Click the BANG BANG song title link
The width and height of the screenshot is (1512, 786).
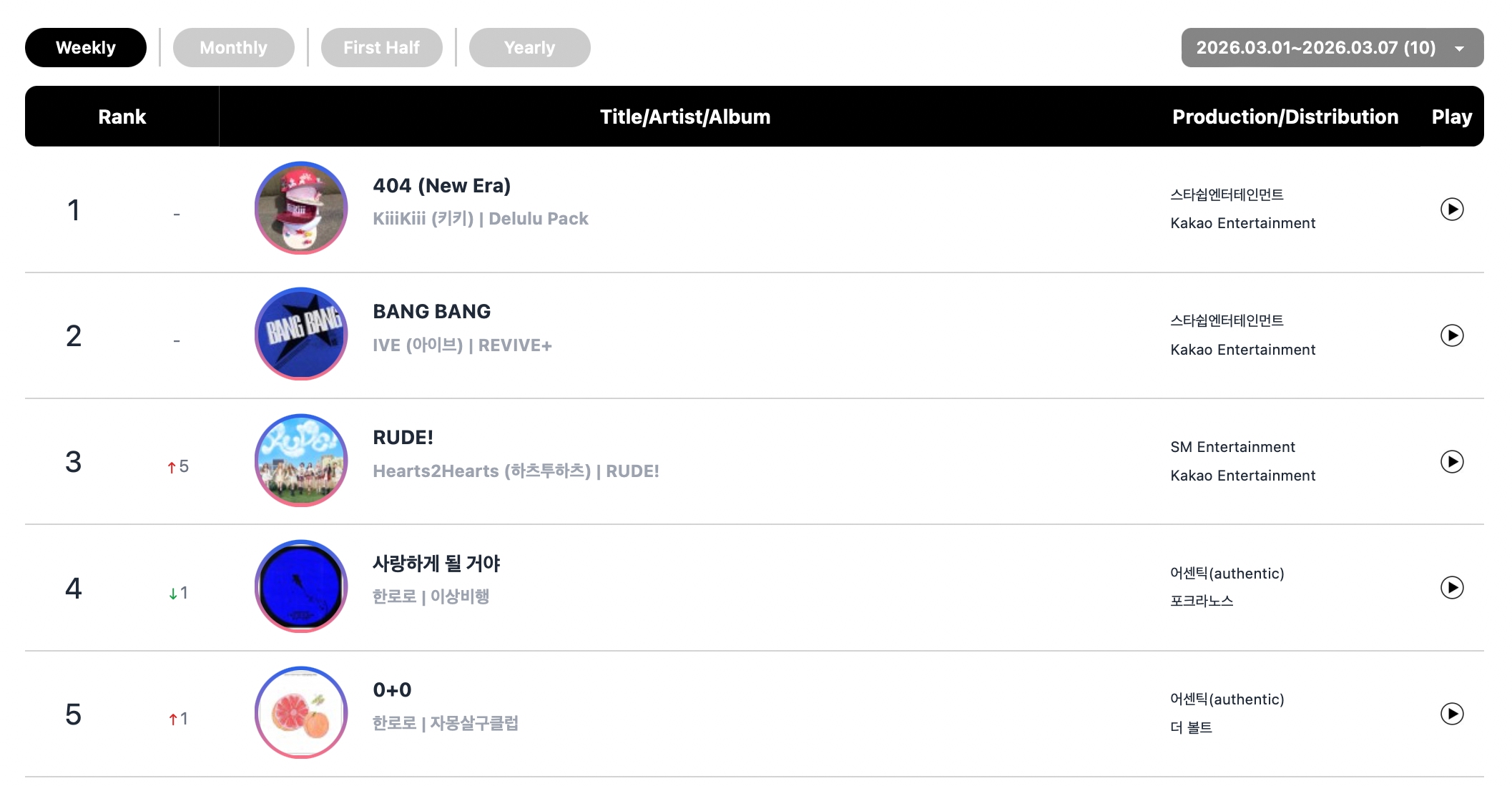click(x=431, y=312)
